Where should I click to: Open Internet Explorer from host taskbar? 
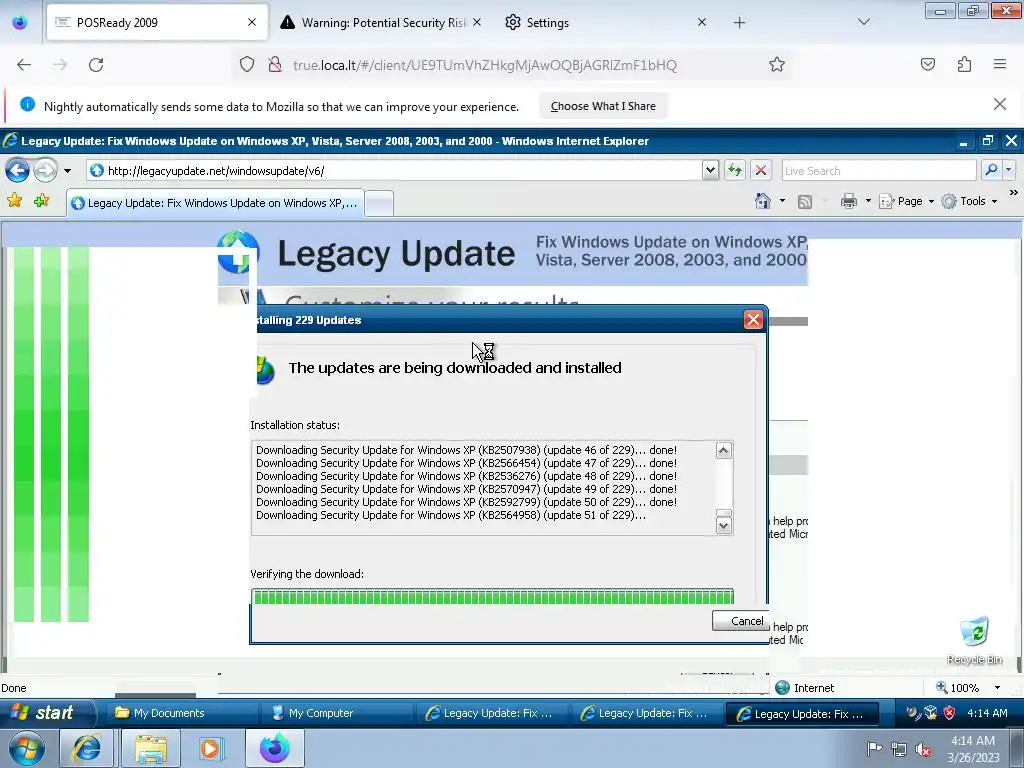pos(88,748)
